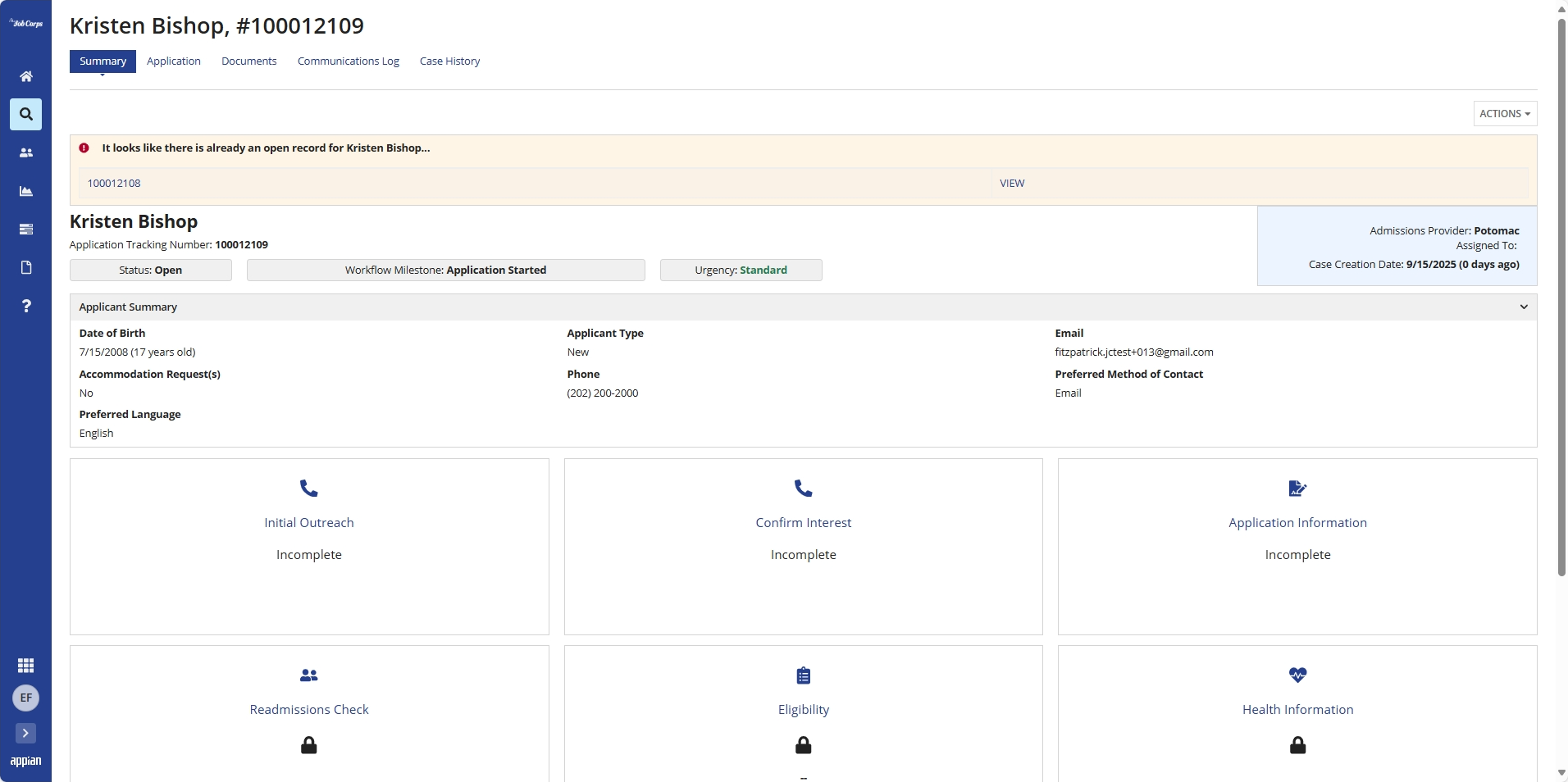
Task: Click the Job Corps logo
Action: point(26,24)
